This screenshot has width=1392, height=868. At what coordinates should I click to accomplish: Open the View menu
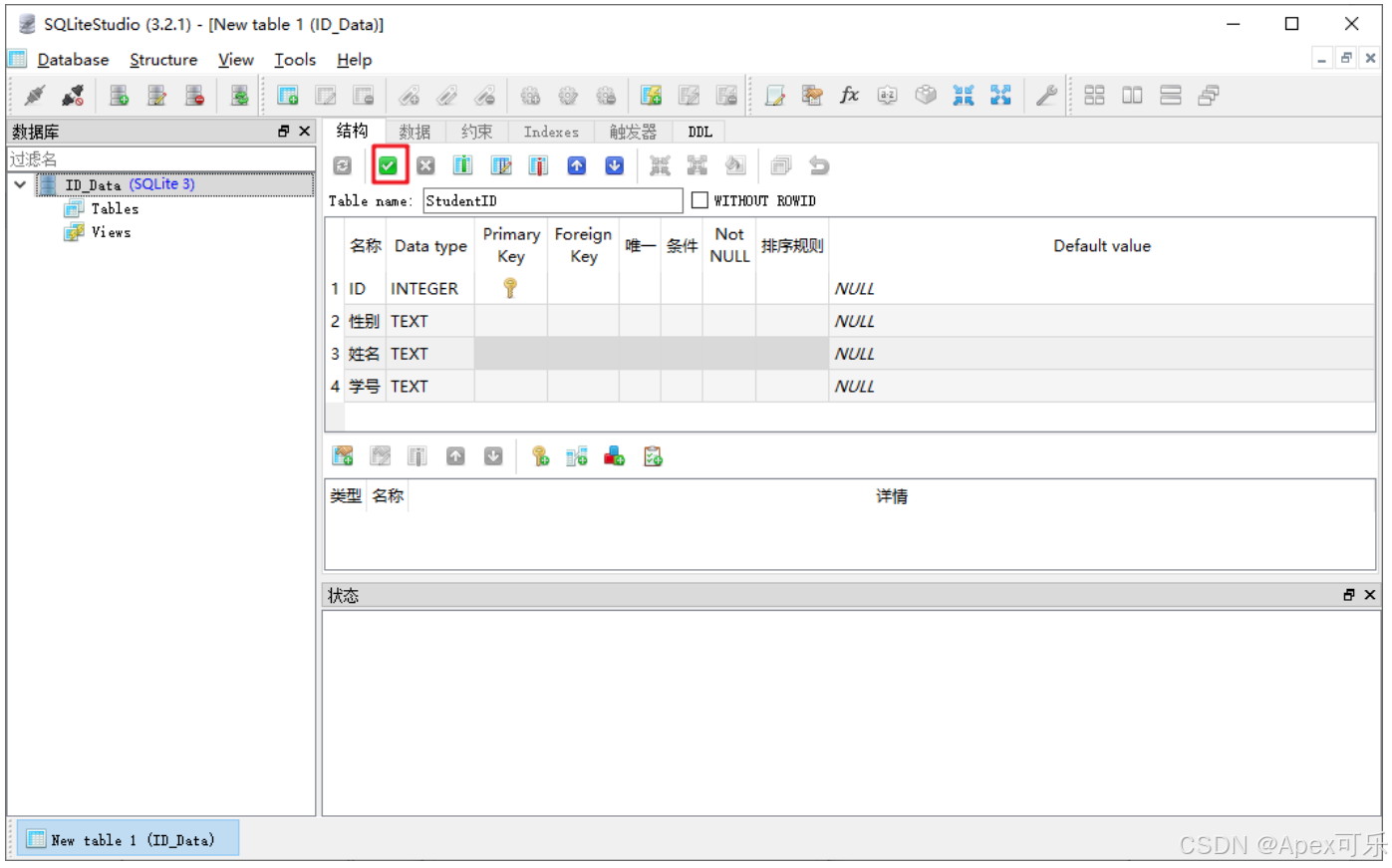coord(236,60)
